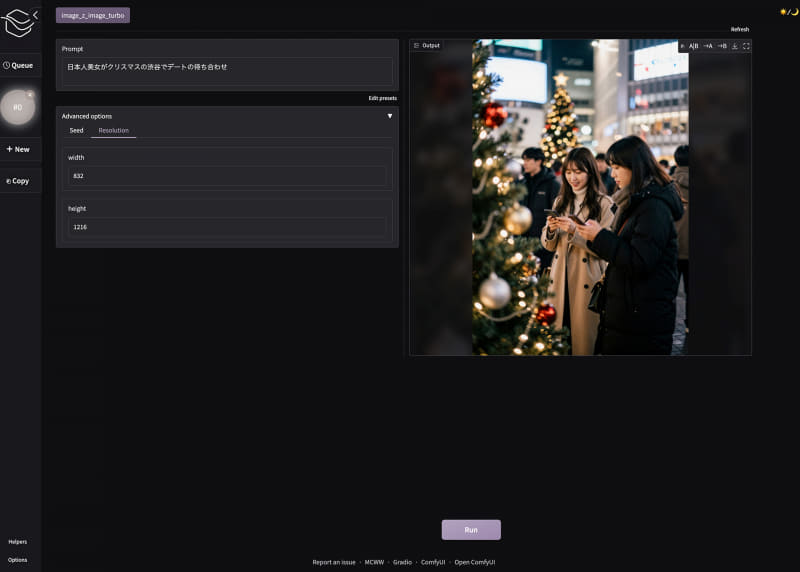The width and height of the screenshot is (800, 572).
Task: Copy the current project
Action: (x=18, y=181)
